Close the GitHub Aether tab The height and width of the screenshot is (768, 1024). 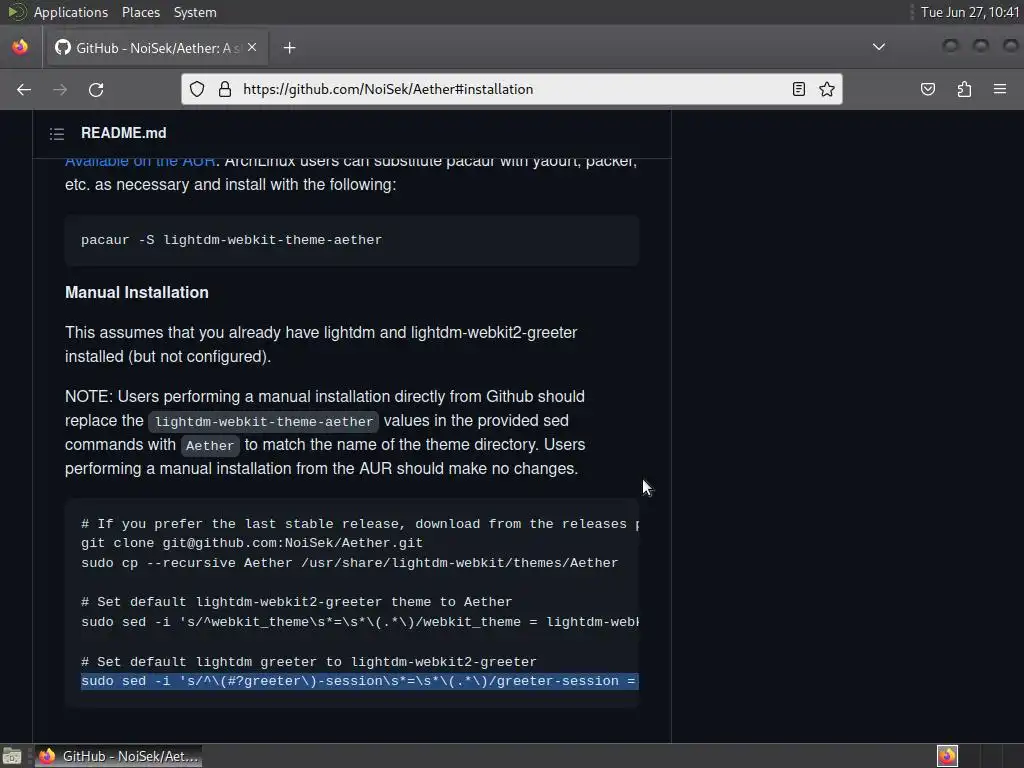click(x=252, y=47)
